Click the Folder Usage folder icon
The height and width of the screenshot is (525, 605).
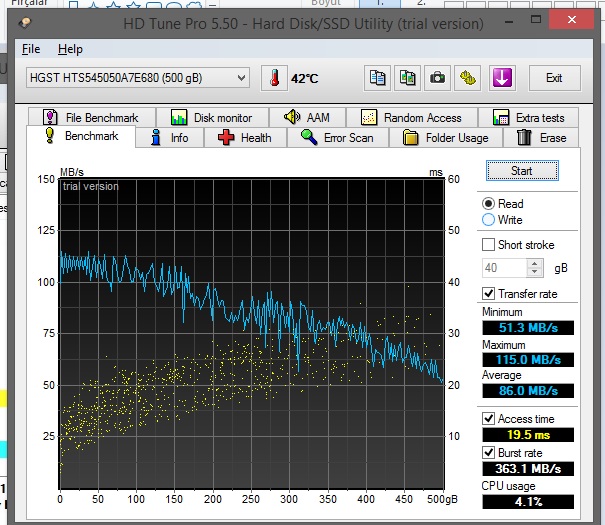(411, 137)
